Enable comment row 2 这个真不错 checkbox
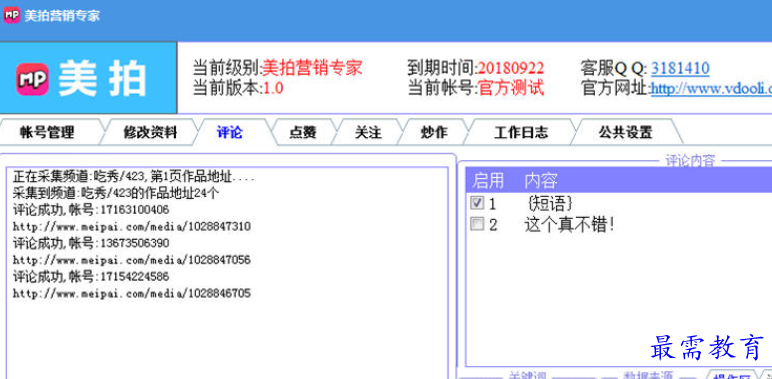Viewport: 772px width, 379px height. point(477,225)
